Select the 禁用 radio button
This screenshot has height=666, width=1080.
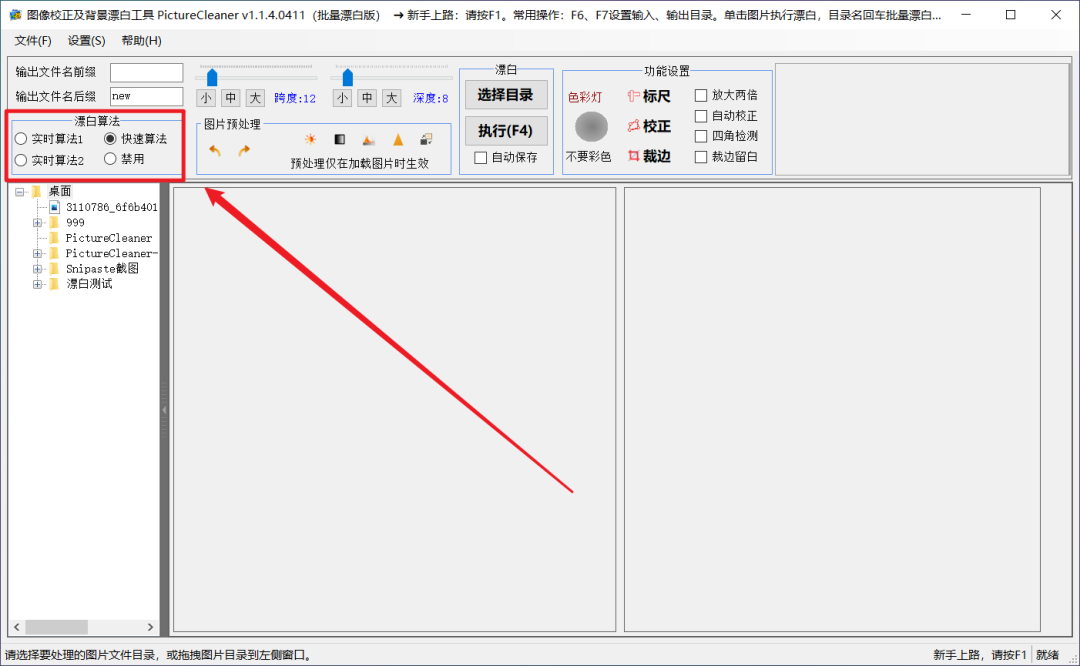tap(110, 159)
